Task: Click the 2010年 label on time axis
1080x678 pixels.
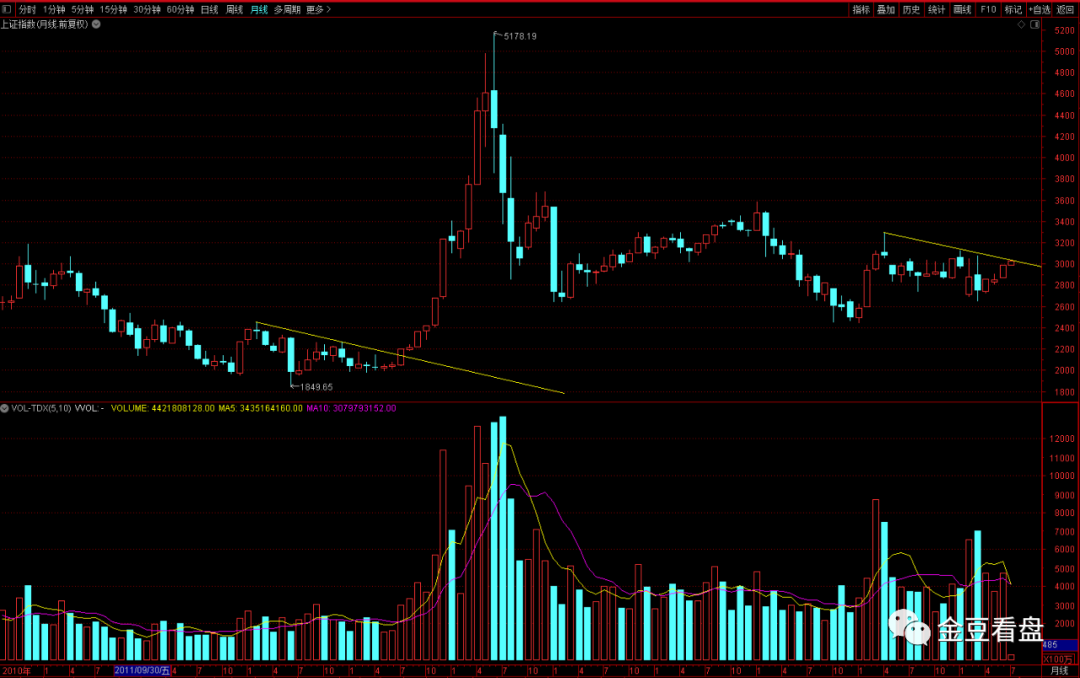Action: tap(17, 671)
